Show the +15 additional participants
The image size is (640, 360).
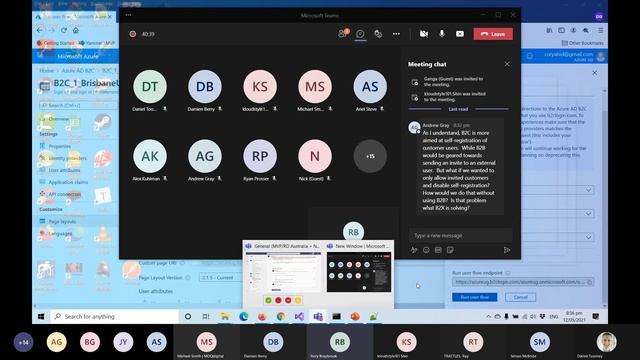pos(370,156)
